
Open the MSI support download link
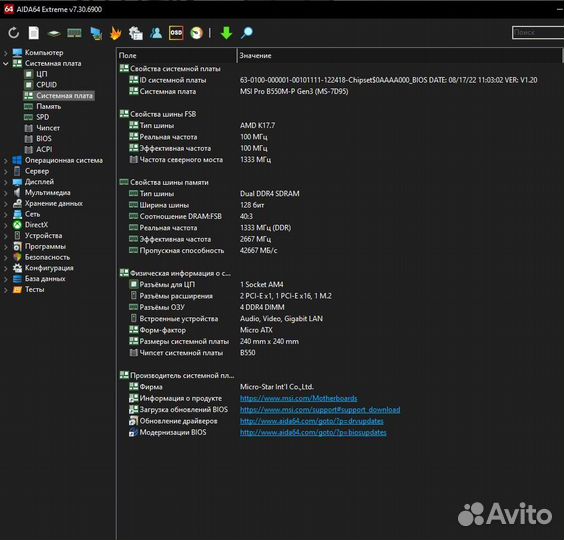click(320, 410)
